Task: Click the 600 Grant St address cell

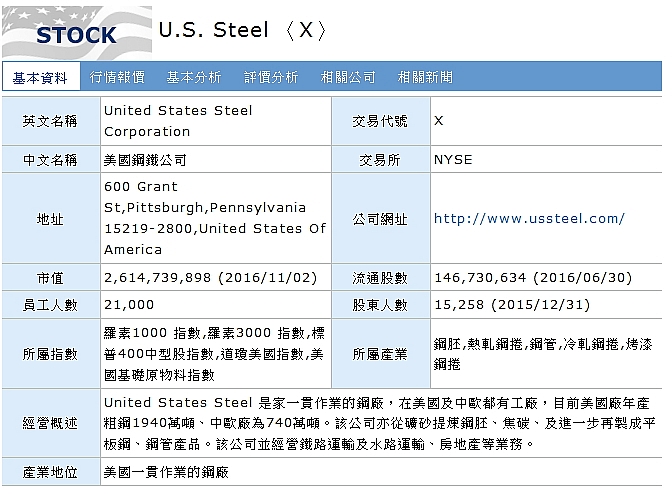Action: [x=216, y=218]
